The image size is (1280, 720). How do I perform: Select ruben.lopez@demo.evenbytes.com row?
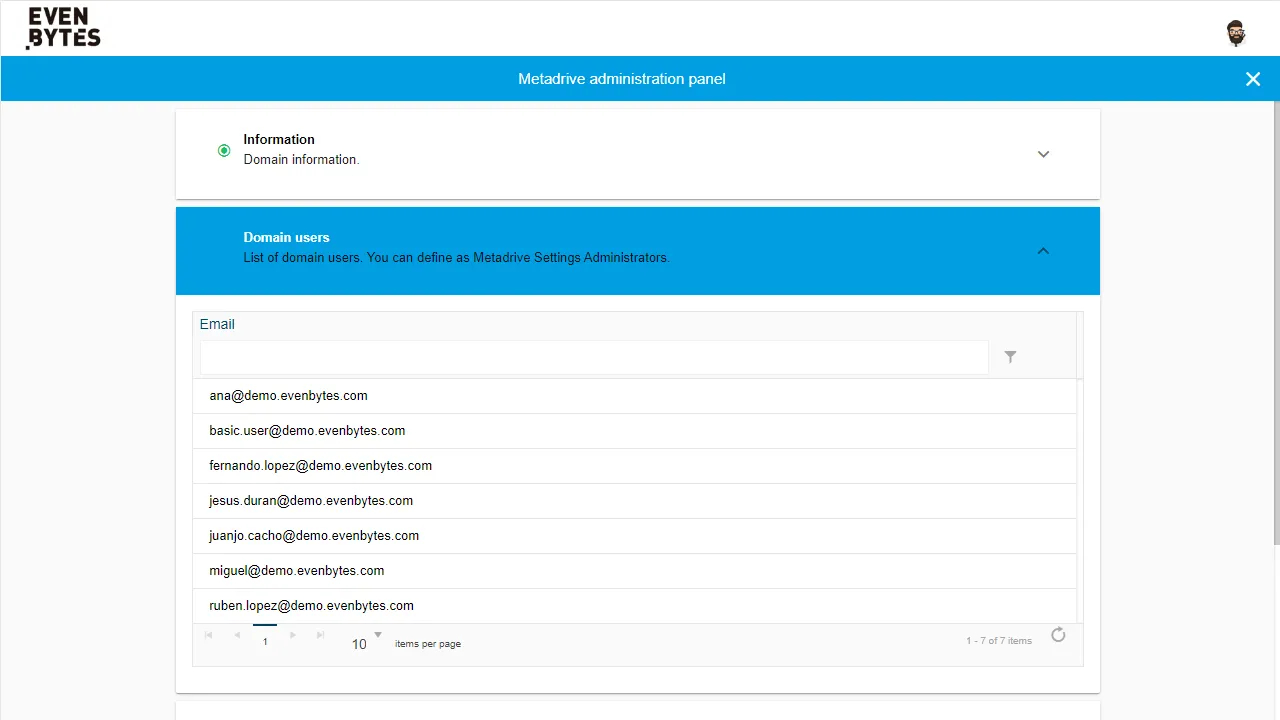pyautogui.click(x=634, y=606)
